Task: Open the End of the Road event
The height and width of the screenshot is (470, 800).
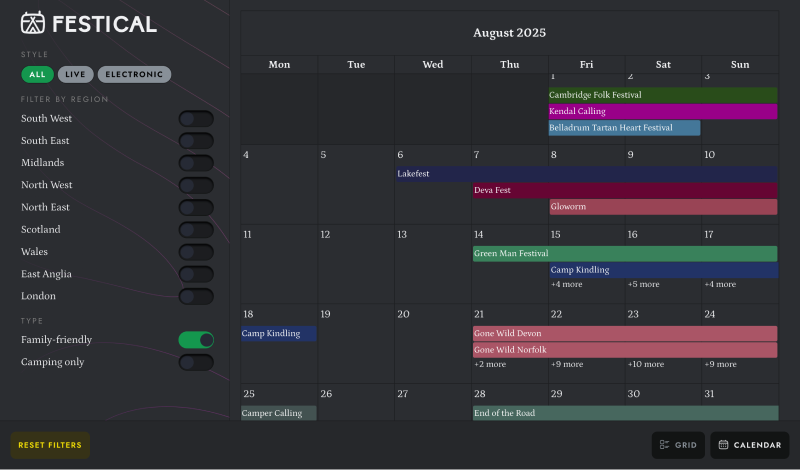Action: tap(626, 413)
